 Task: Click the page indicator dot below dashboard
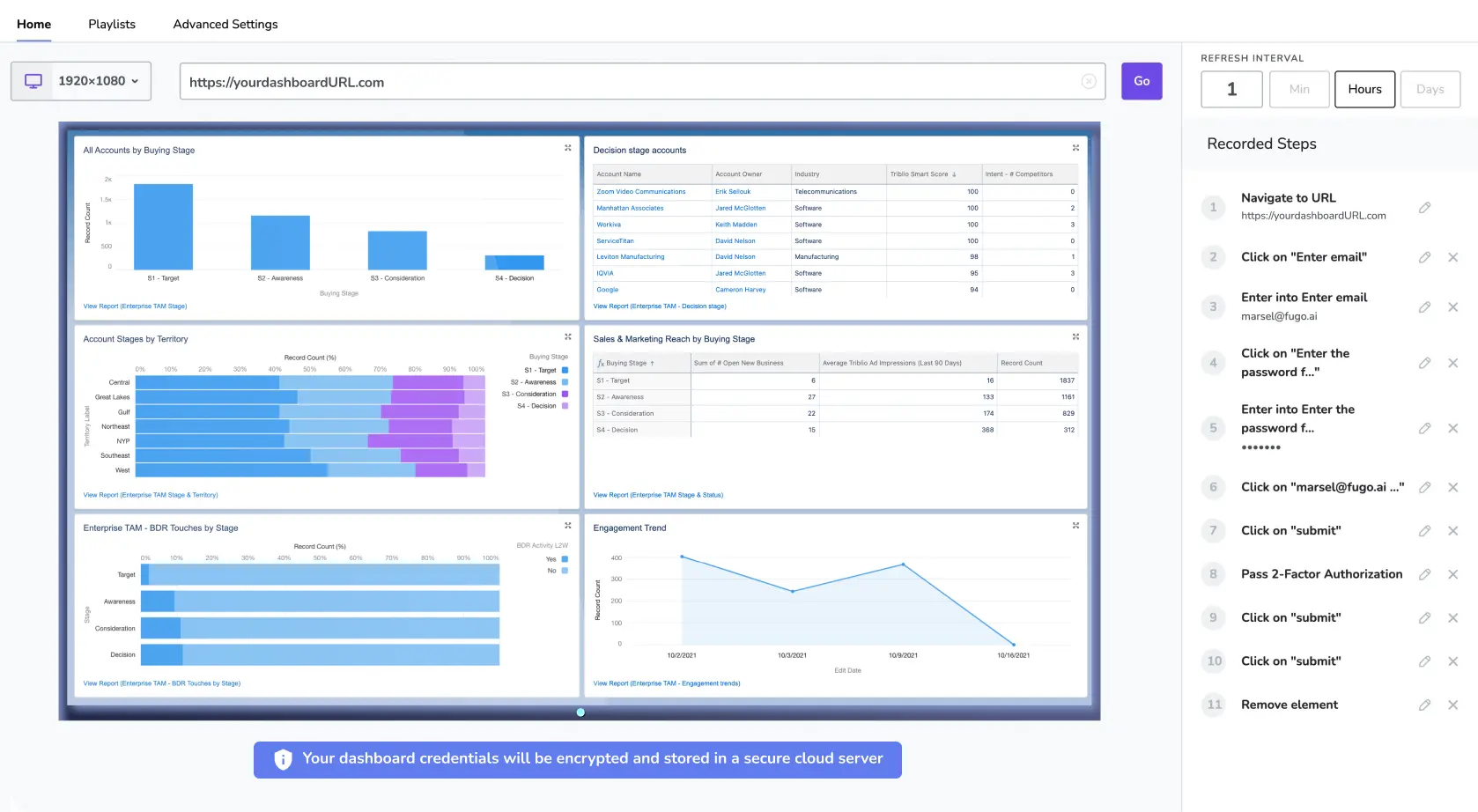[580, 712]
